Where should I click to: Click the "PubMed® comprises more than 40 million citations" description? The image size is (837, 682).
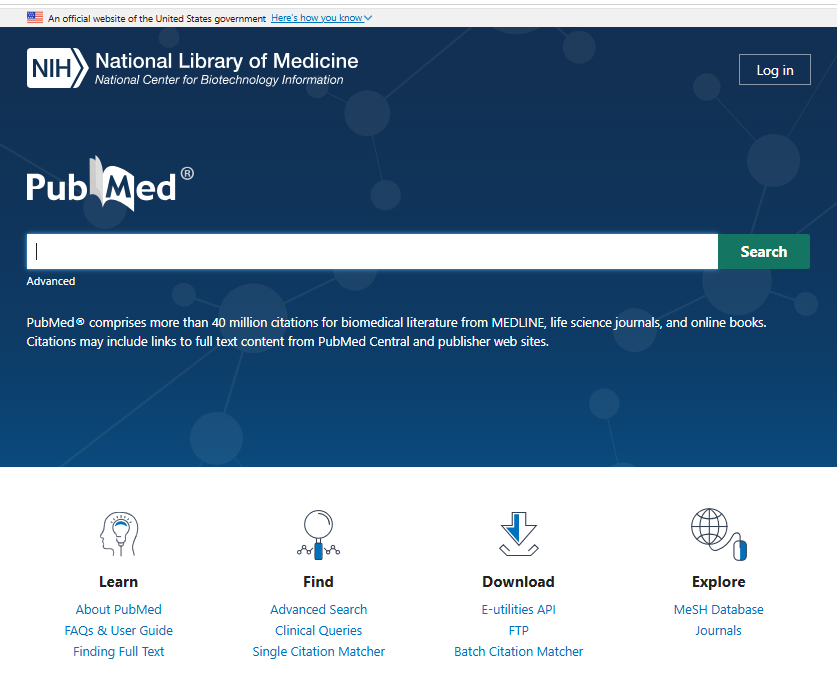coord(397,332)
